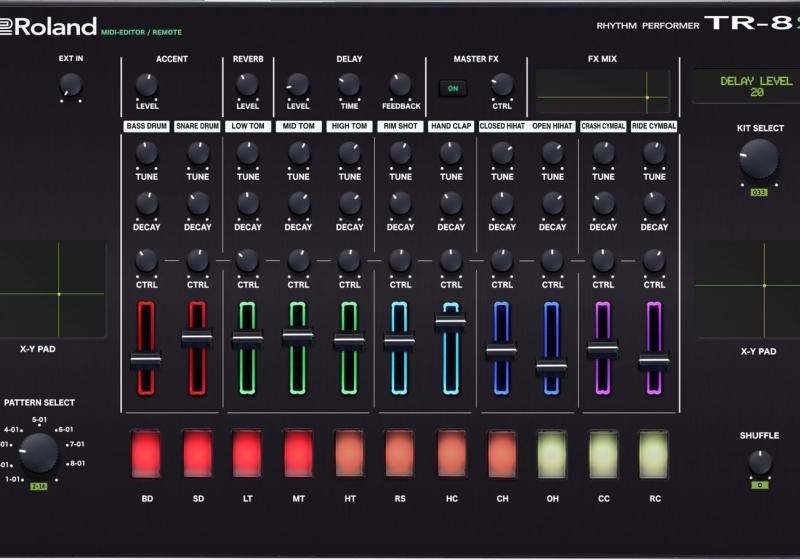This screenshot has height=560, width=800.
Task: Click the SHUFFLE knob
Action: click(x=759, y=462)
